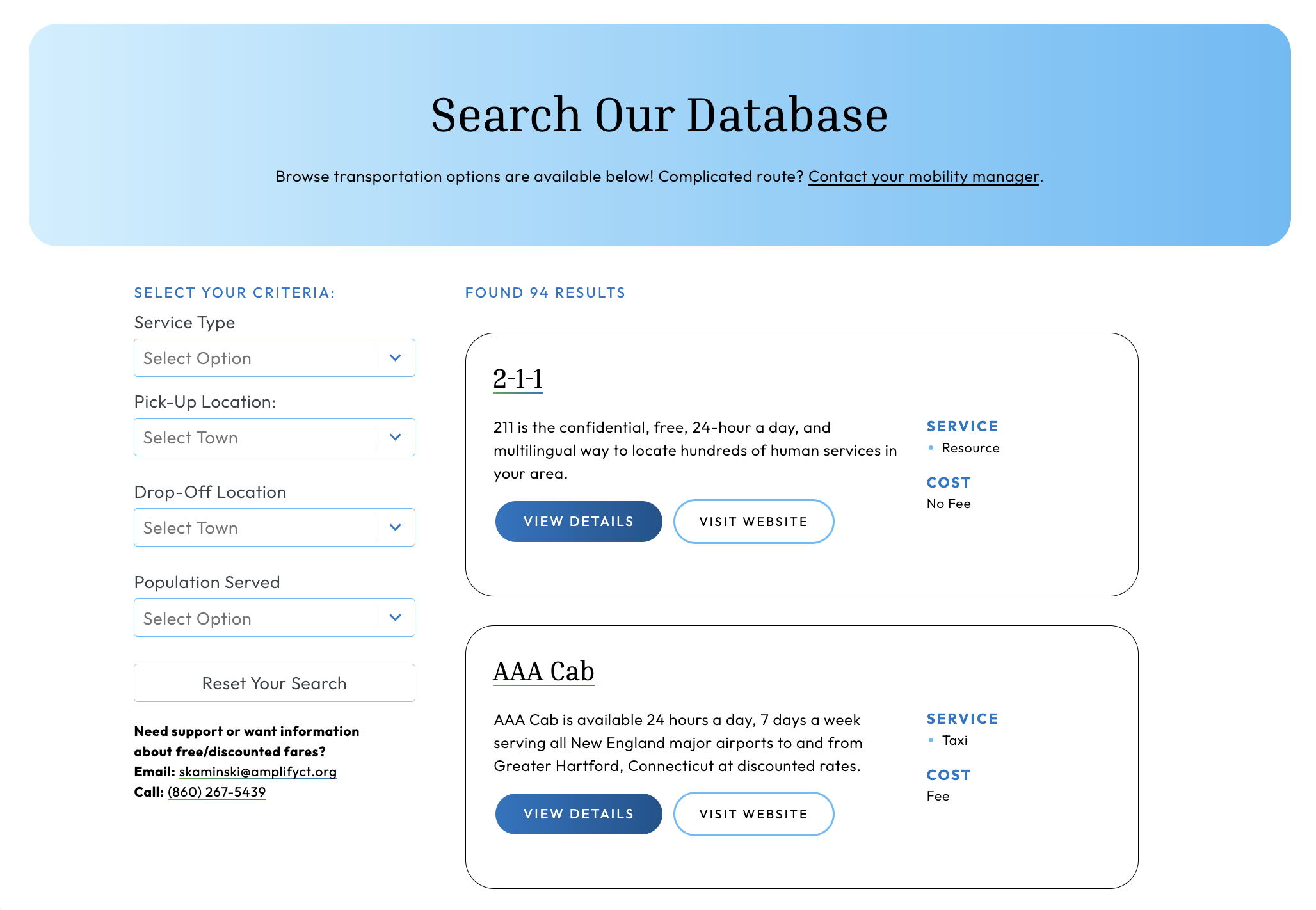Open the Service Type chevron icon

395,358
